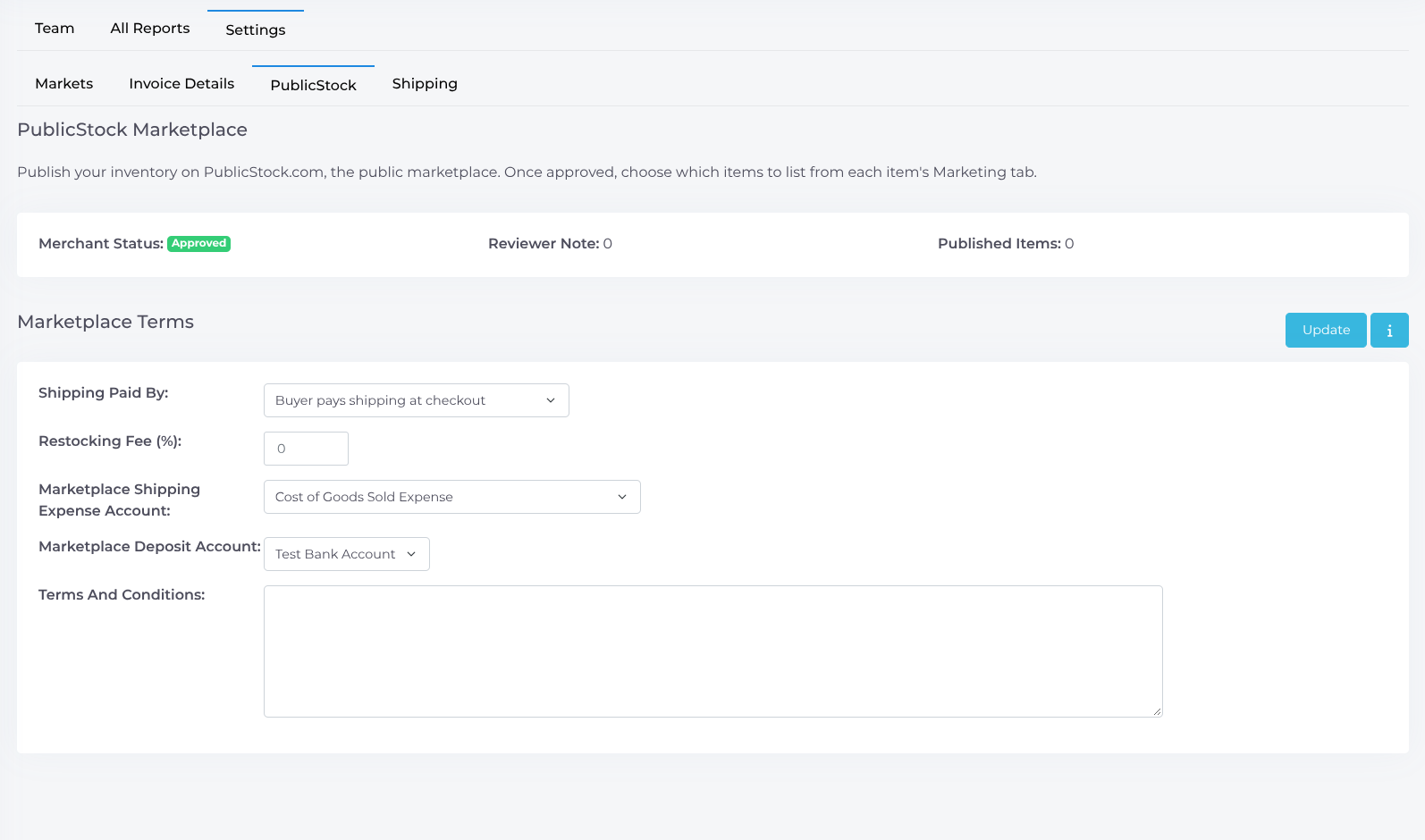Click the 'Marketplace Deposit Account:' label
Viewport: 1425px width, 840px height.
(150, 547)
